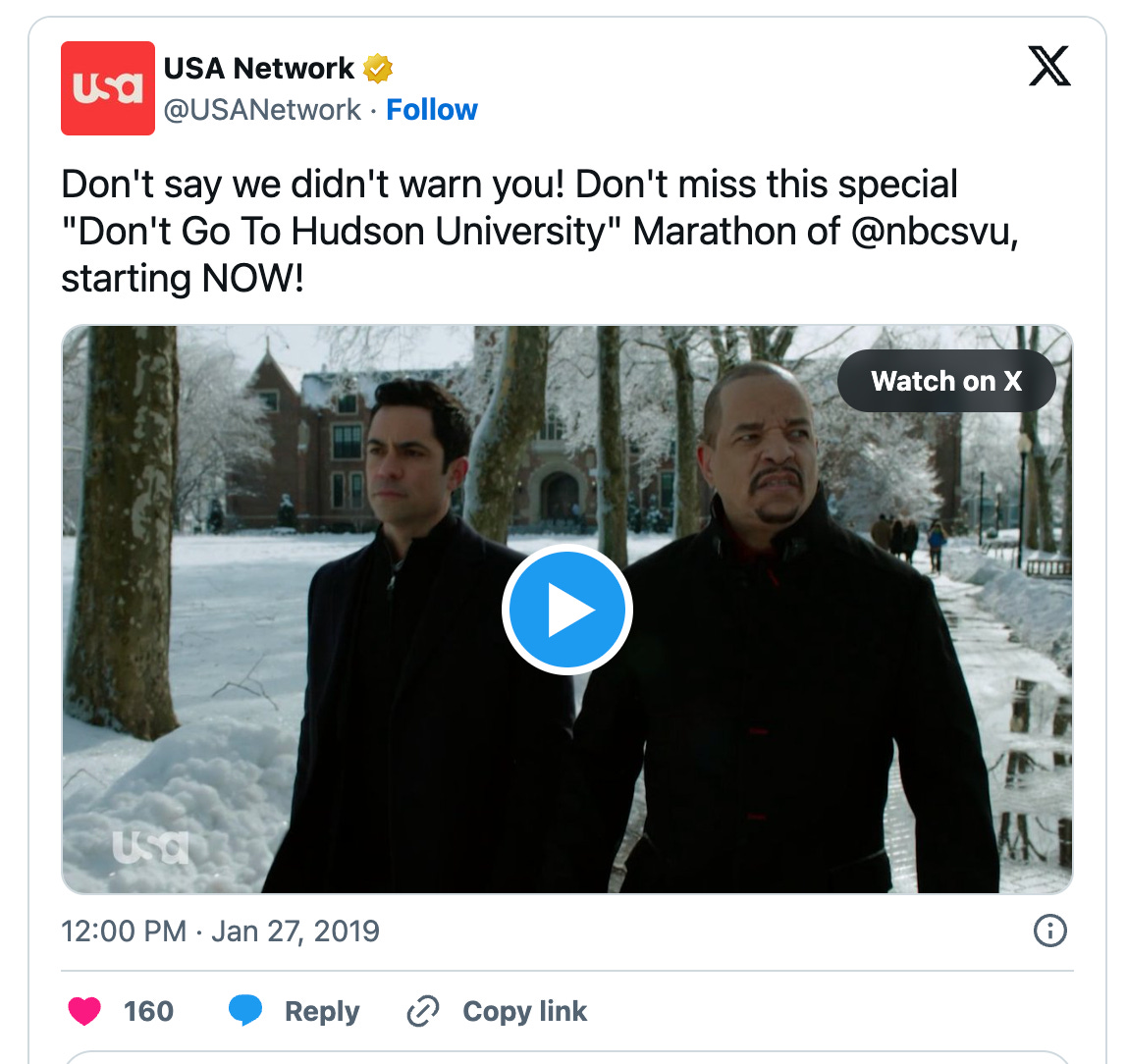Click the info circle icon
Image resolution: width=1127 pixels, height=1064 pixels.
tap(1050, 931)
